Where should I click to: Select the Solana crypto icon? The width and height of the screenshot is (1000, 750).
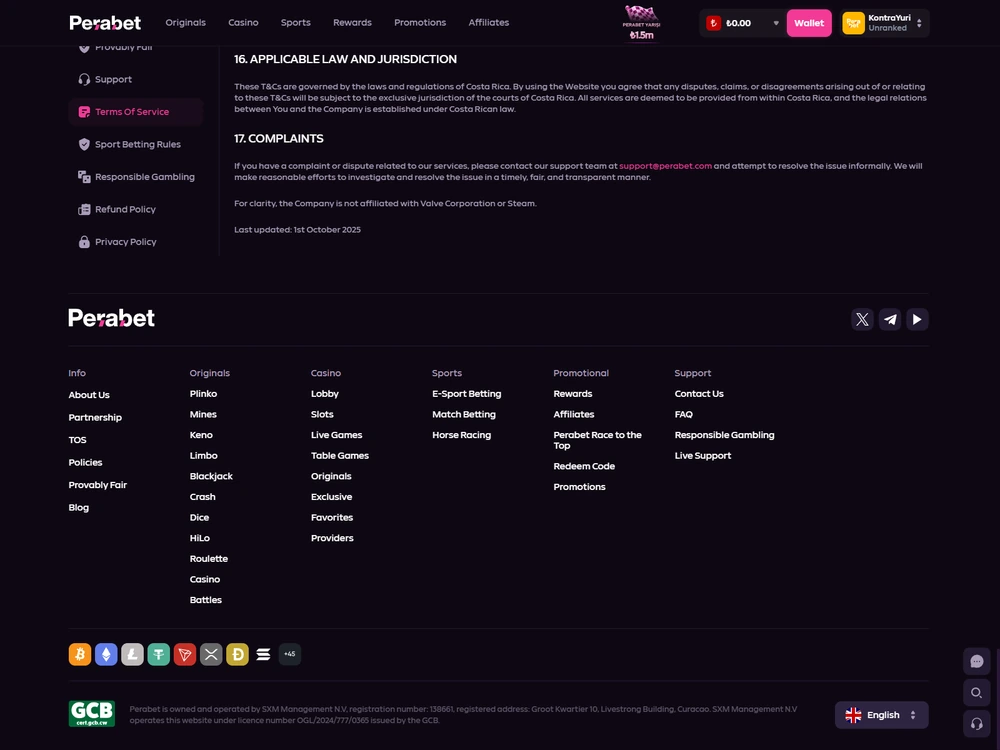(263, 654)
